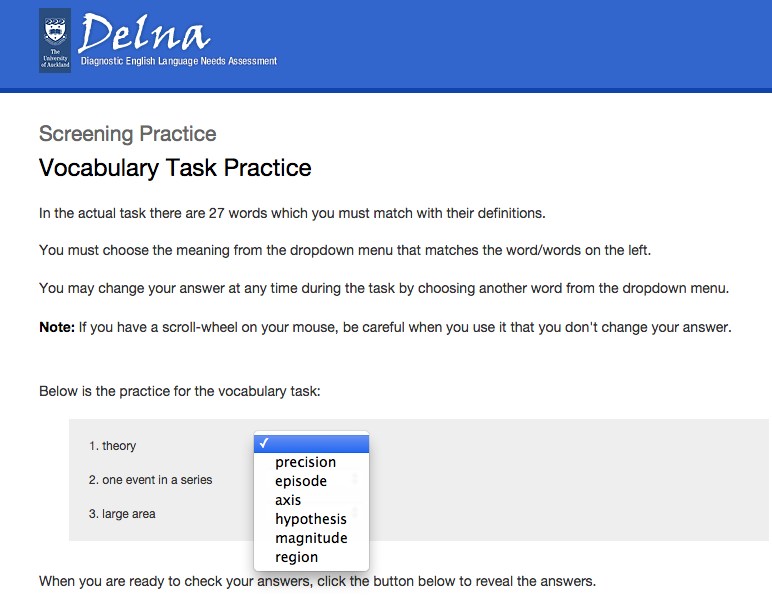The height and width of the screenshot is (602, 772).
Task: Select the blank checkmarked dropdown option
Action: (x=311, y=444)
